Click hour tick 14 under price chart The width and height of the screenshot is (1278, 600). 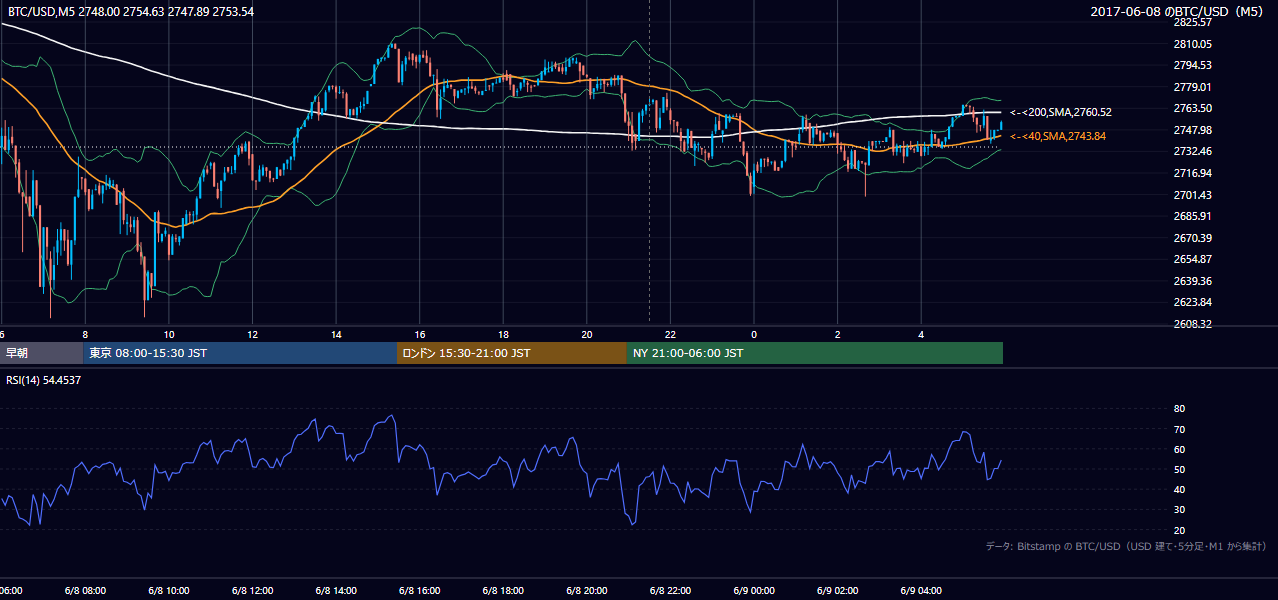click(x=336, y=334)
